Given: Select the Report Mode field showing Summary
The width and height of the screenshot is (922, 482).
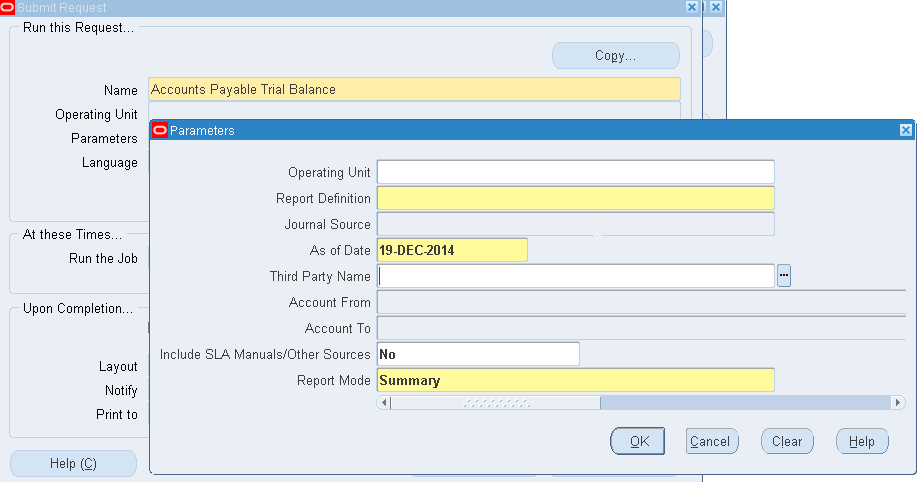Looking at the screenshot, I should tap(575, 380).
